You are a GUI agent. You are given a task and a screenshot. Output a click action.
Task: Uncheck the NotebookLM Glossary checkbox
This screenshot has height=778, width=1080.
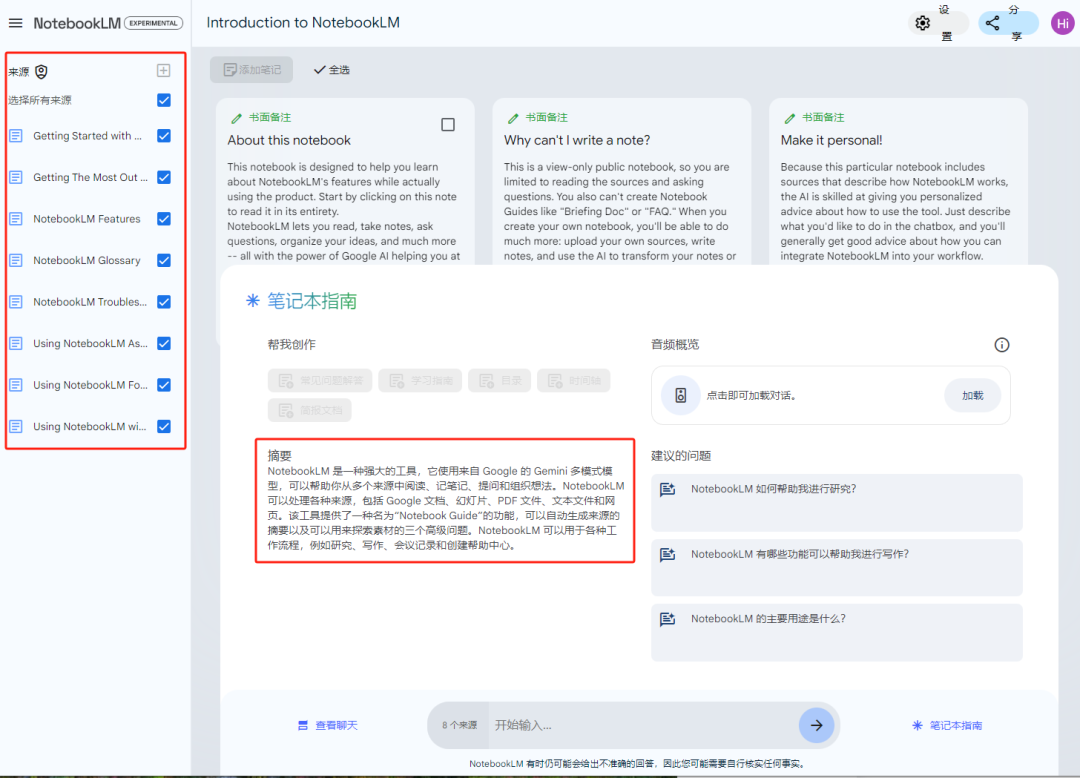click(x=164, y=260)
